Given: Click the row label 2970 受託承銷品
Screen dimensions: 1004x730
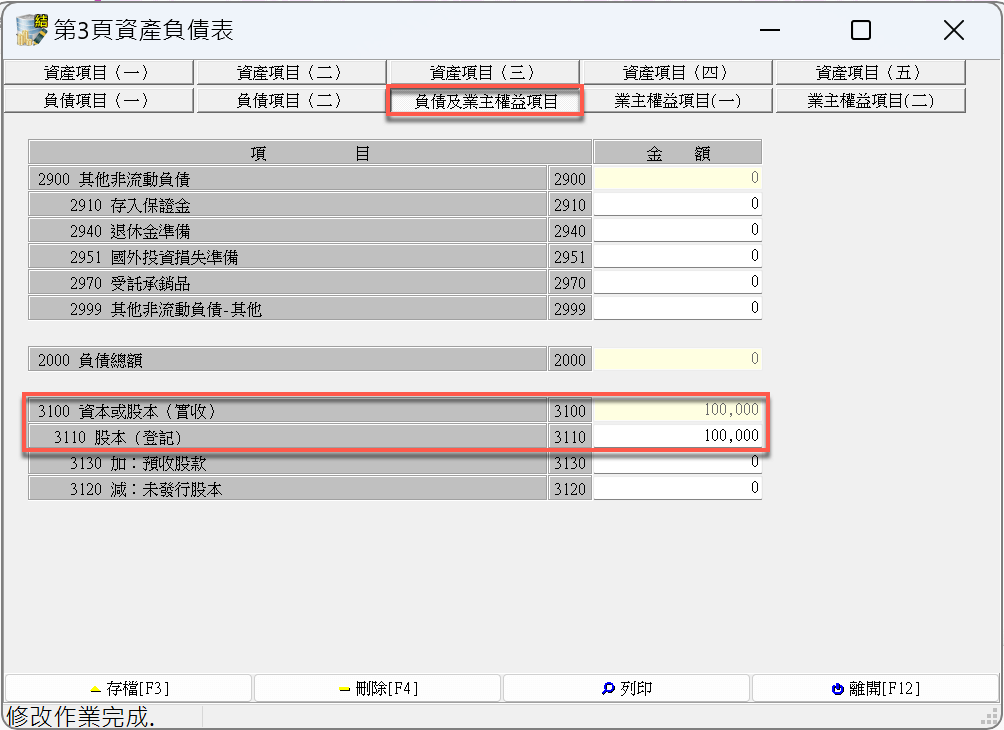Looking at the screenshot, I should [x=287, y=283].
